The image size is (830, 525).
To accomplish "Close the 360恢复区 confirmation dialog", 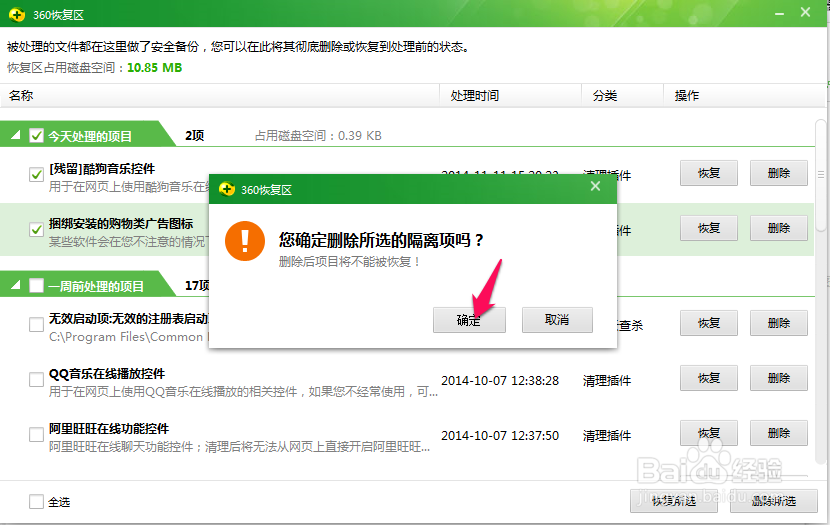I will (x=596, y=186).
